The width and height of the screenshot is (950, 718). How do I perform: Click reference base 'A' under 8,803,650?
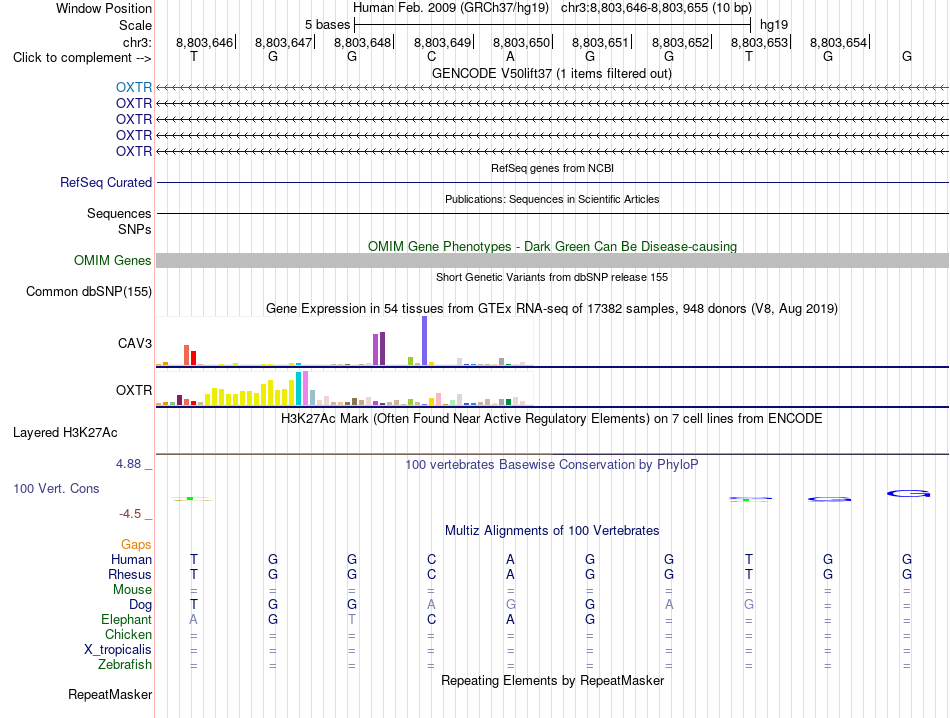(510, 56)
